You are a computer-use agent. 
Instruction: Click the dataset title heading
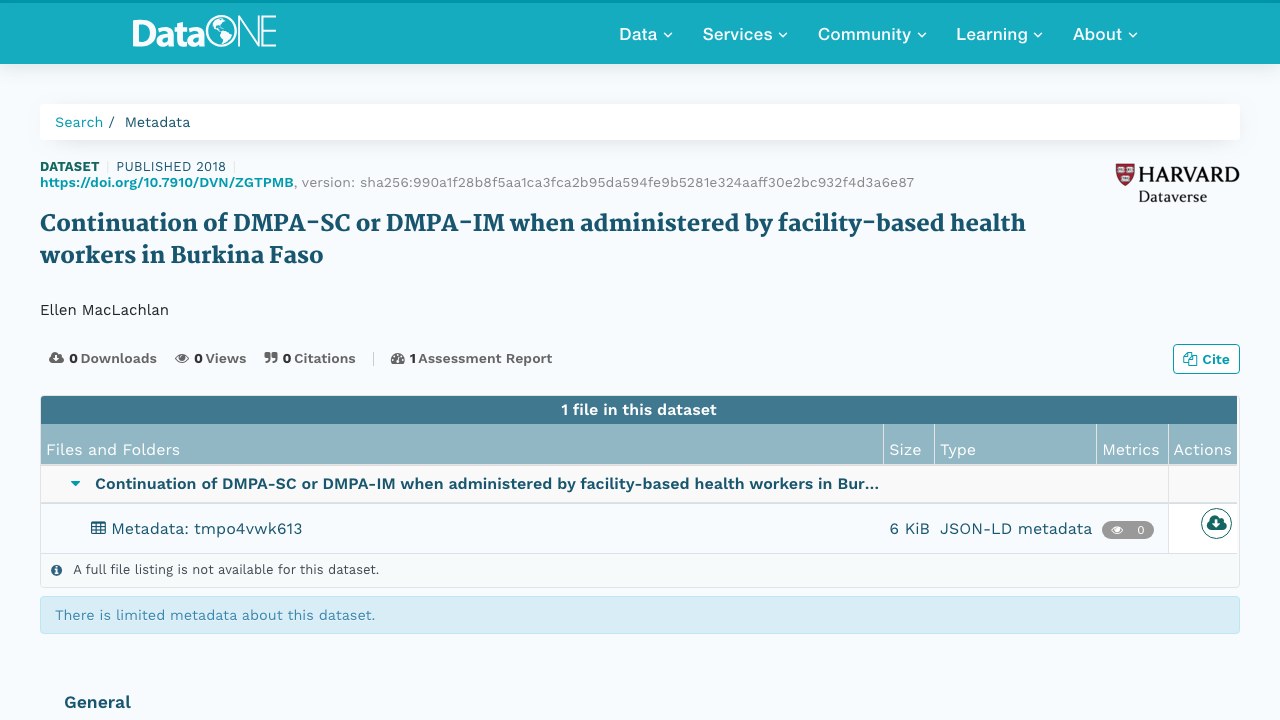click(x=533, y=239)
